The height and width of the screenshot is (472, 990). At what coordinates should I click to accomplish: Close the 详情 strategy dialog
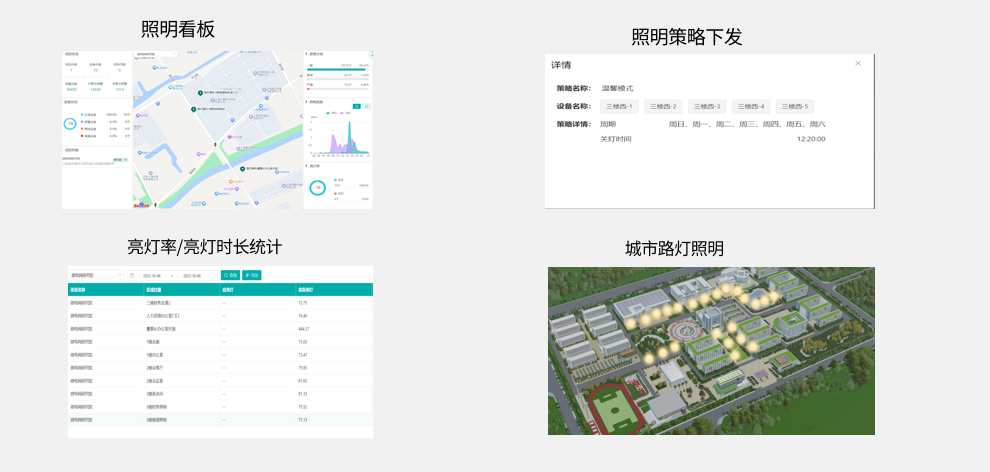point(857,64)
